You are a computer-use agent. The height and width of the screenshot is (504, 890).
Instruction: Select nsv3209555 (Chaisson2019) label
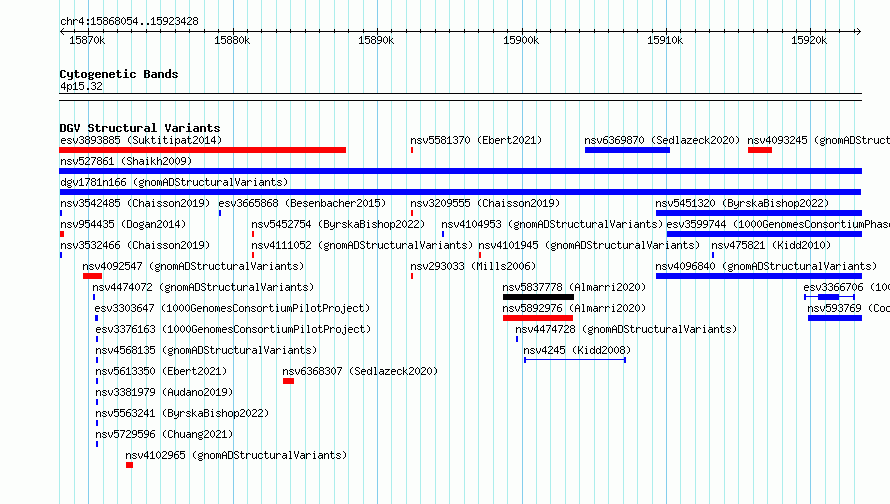[x=485, y=203]
